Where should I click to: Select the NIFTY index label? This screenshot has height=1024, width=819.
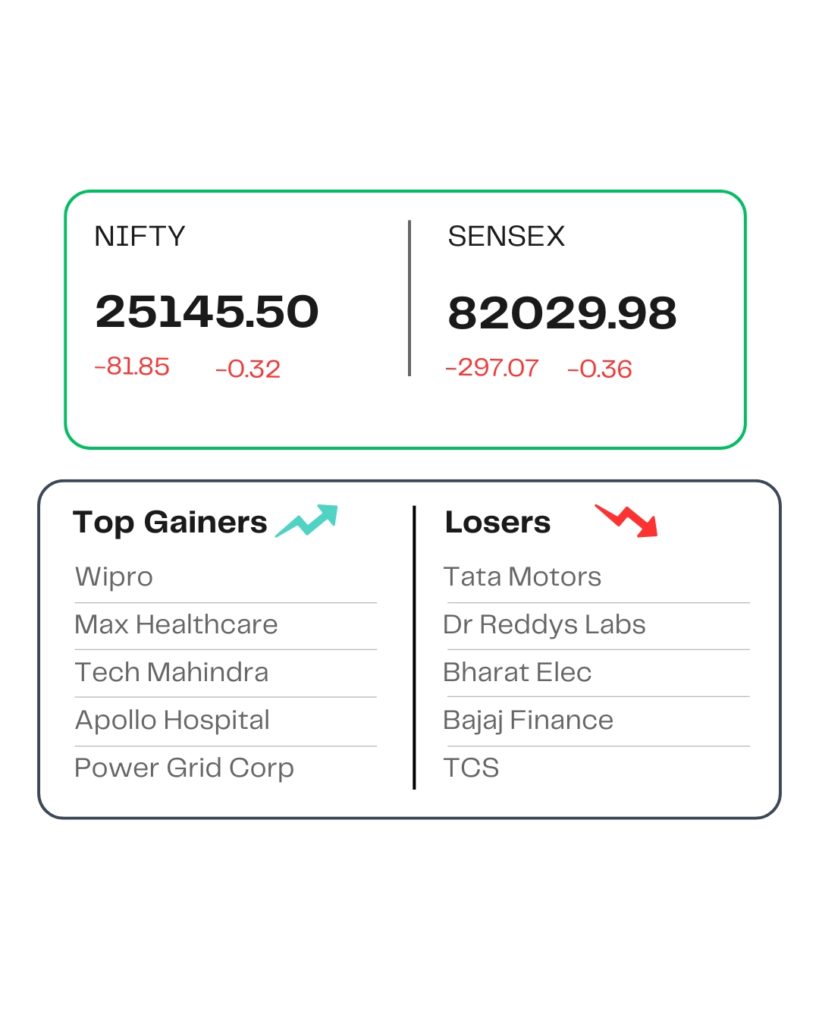pyautogui.click(x=140, y=237)
